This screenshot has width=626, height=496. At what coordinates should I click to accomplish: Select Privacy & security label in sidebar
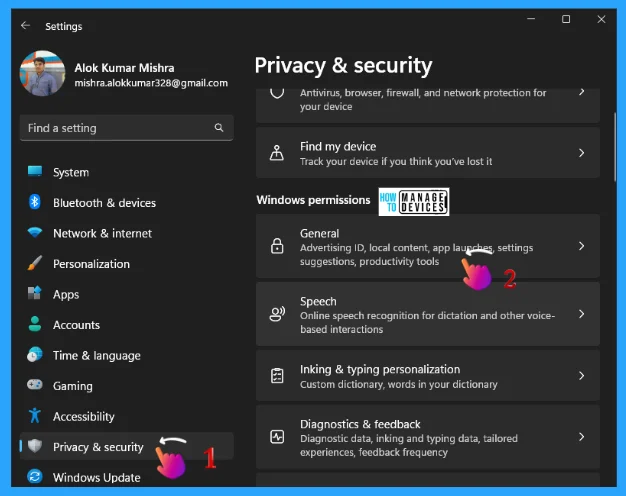pos(98,447)
